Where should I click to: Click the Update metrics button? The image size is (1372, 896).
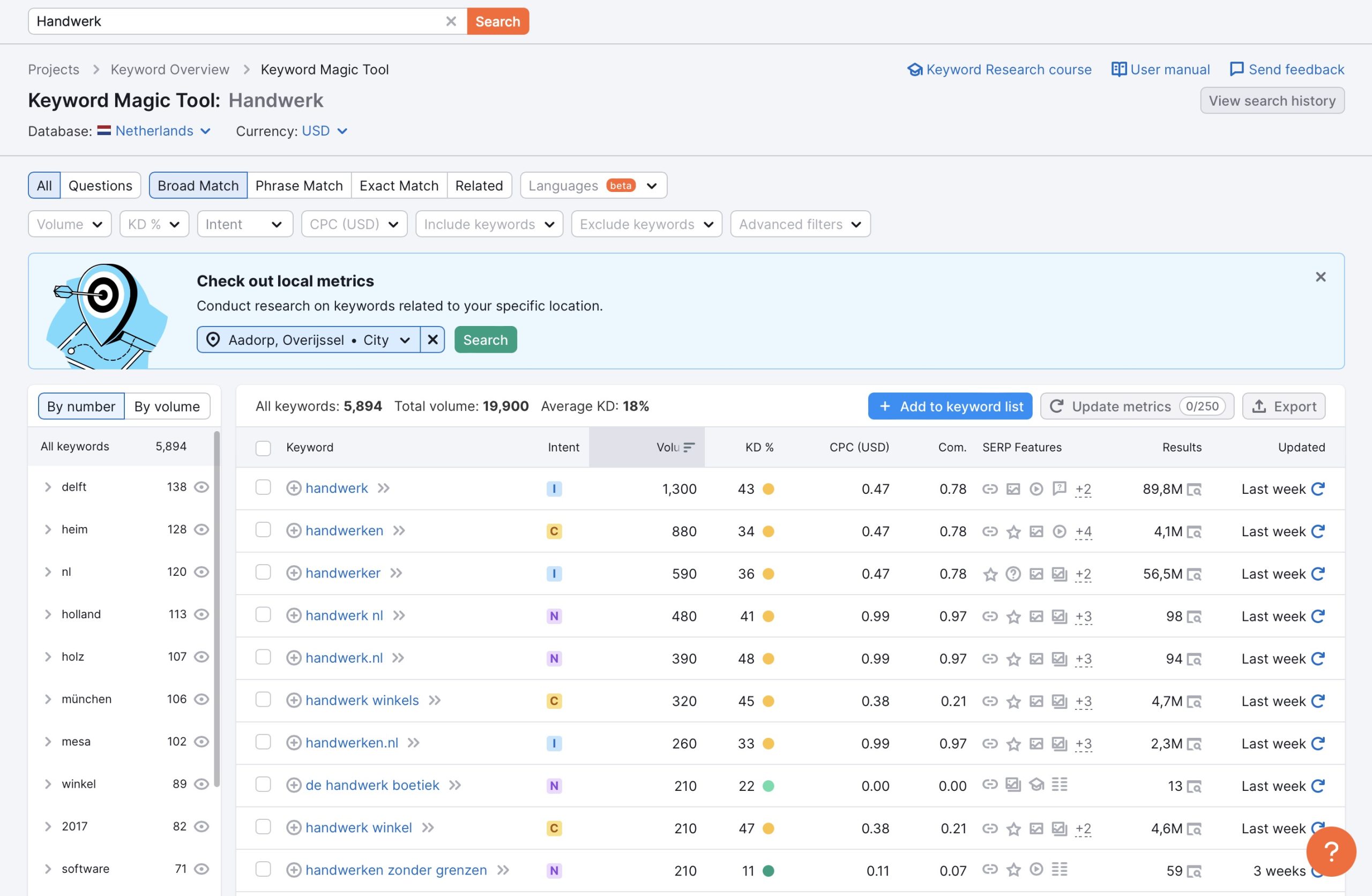[1137, 406]
